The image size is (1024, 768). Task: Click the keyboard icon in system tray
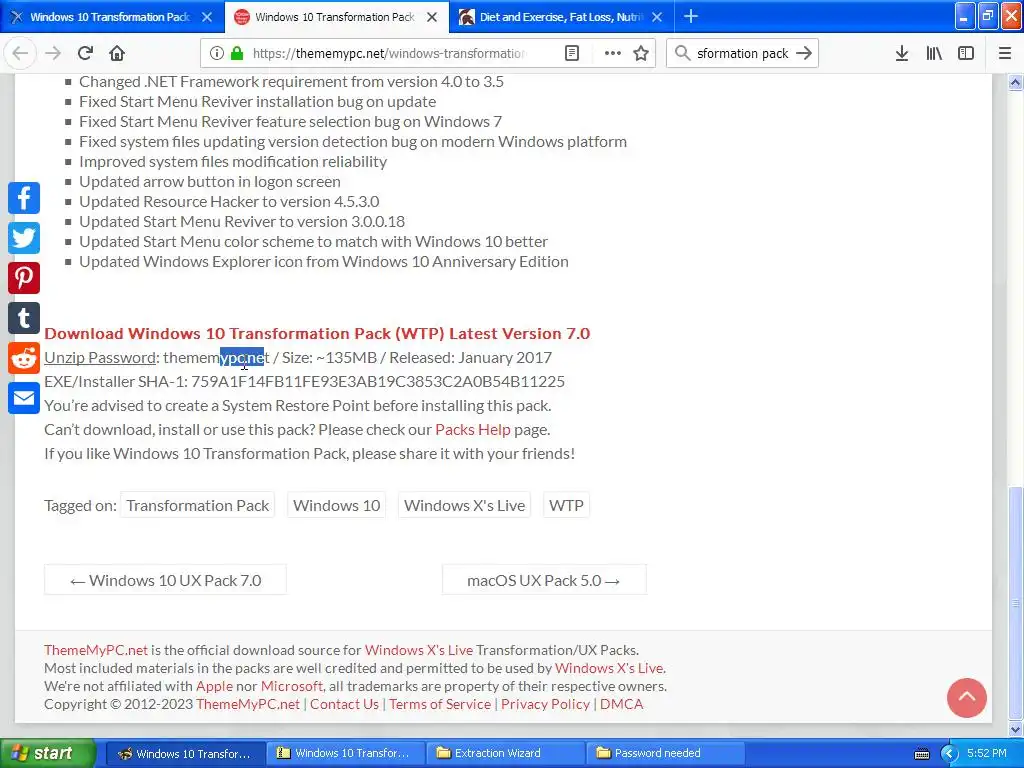click(x=921, y=754)
